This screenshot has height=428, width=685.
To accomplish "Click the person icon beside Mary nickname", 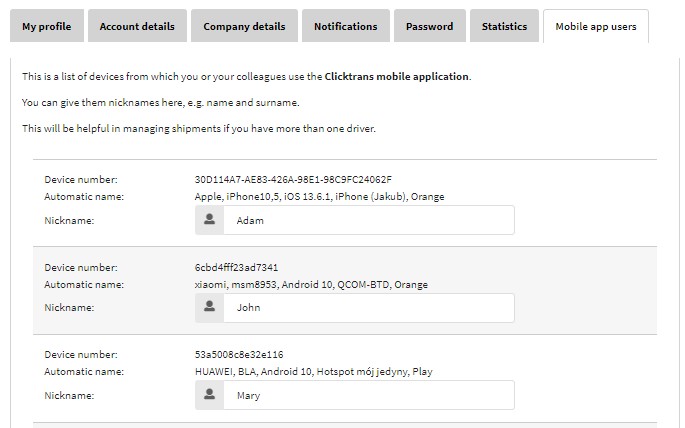I will click(x=210, y=396).
